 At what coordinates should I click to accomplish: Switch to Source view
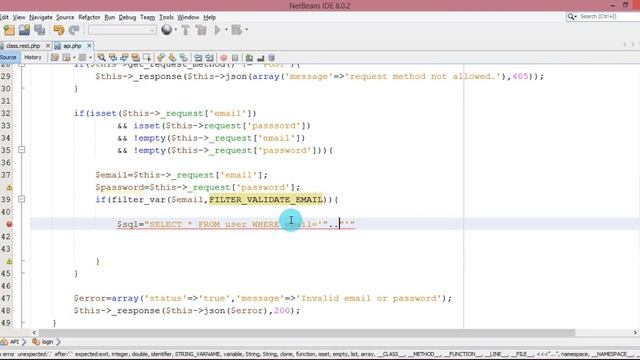(8, 58)
